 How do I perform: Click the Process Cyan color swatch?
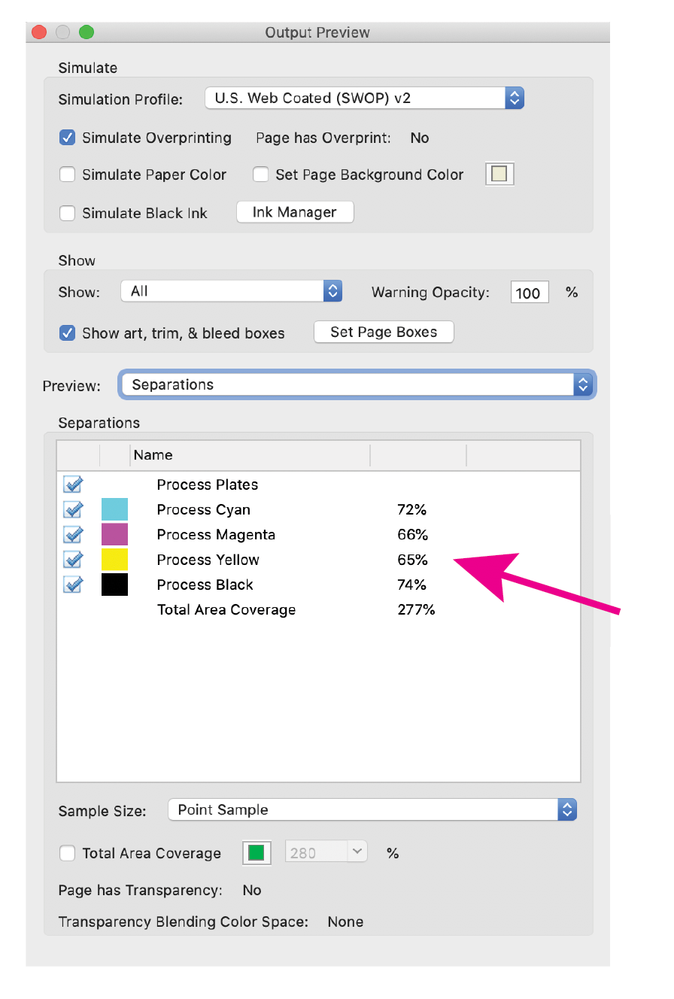114,510
